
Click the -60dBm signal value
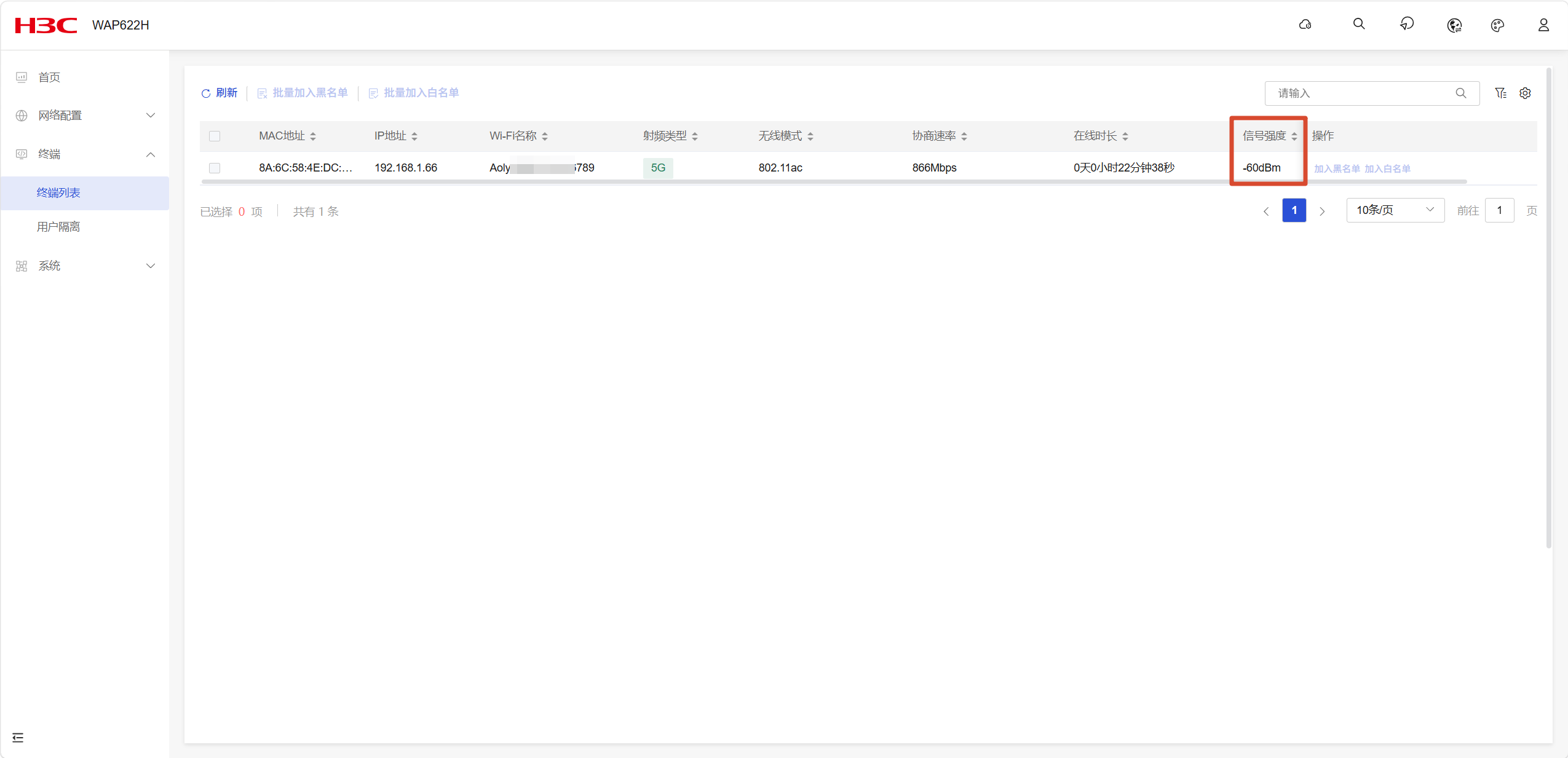click(x=1262, y=168)
